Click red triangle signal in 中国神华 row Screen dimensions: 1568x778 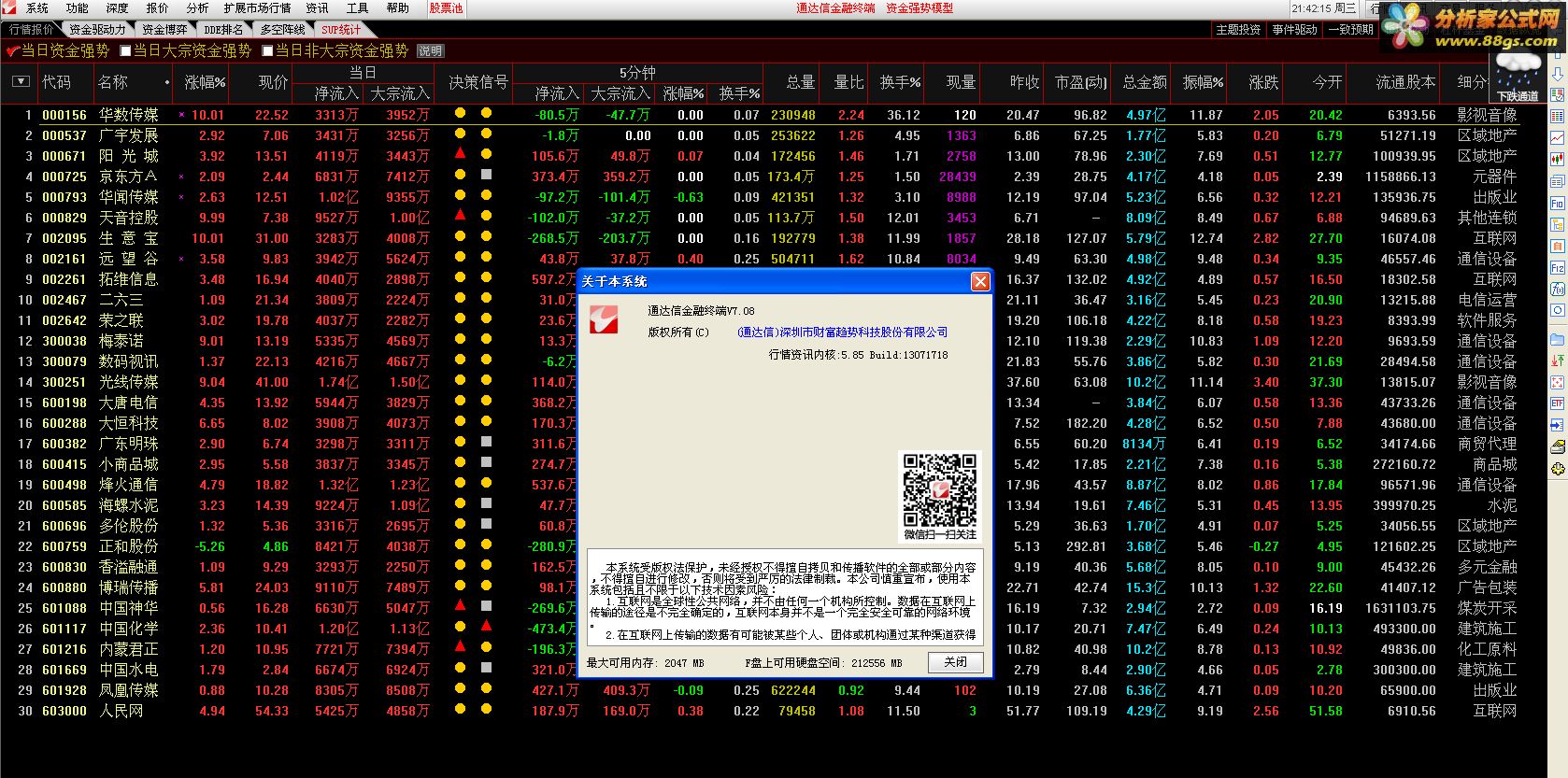(x=460, y=606)
